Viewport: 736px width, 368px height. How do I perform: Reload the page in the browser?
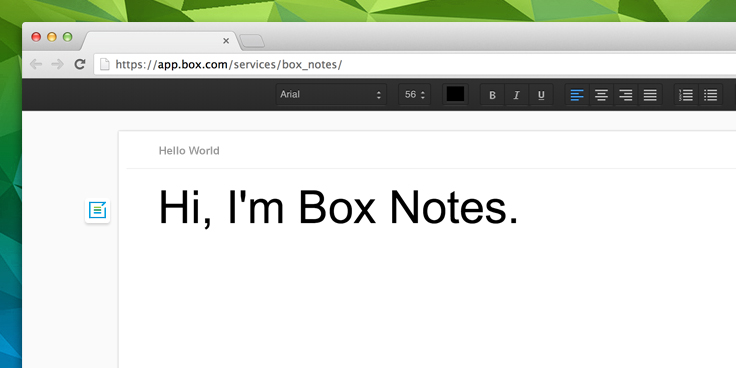80,64
